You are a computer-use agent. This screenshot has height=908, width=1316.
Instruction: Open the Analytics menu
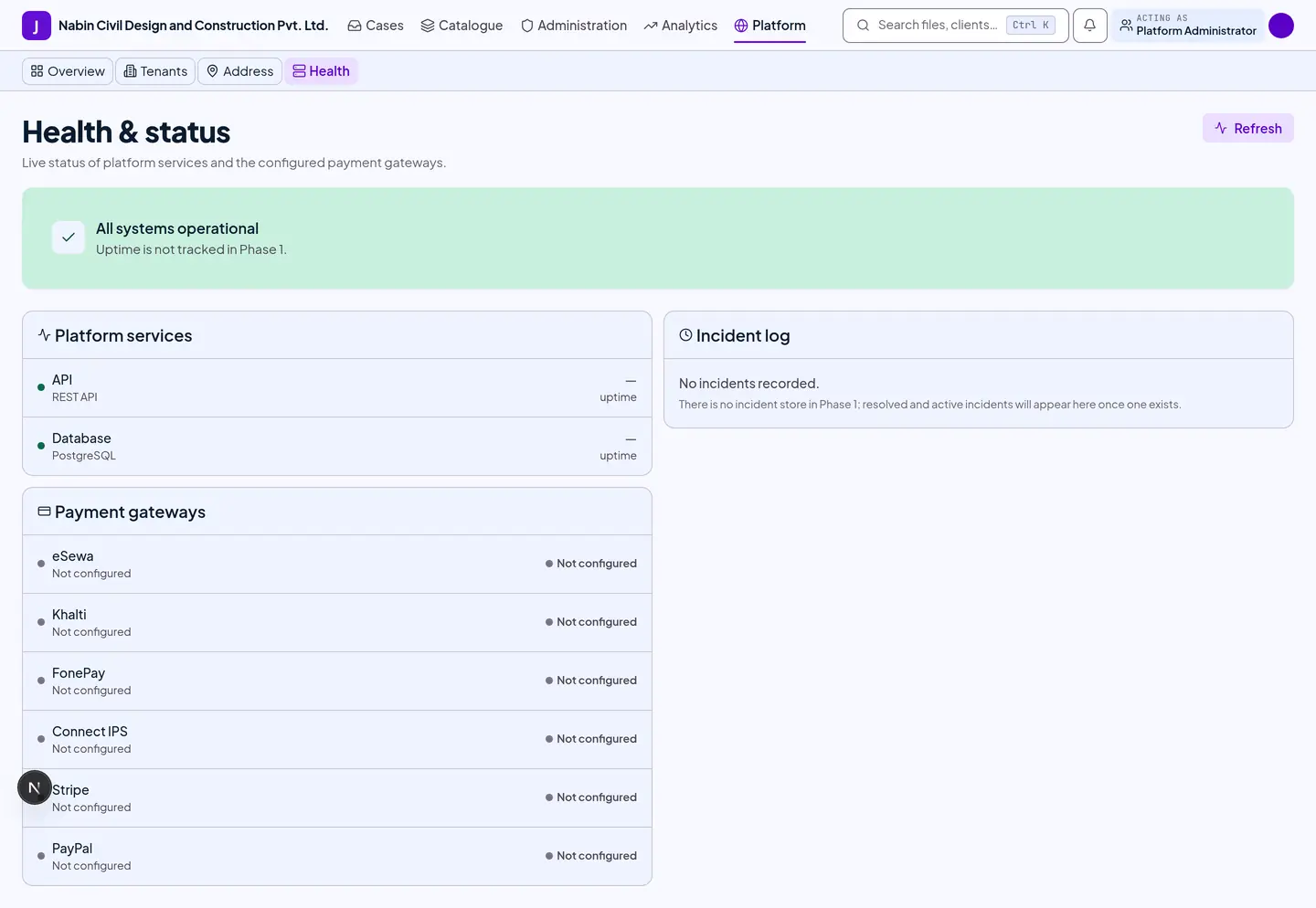pos(681,26)
